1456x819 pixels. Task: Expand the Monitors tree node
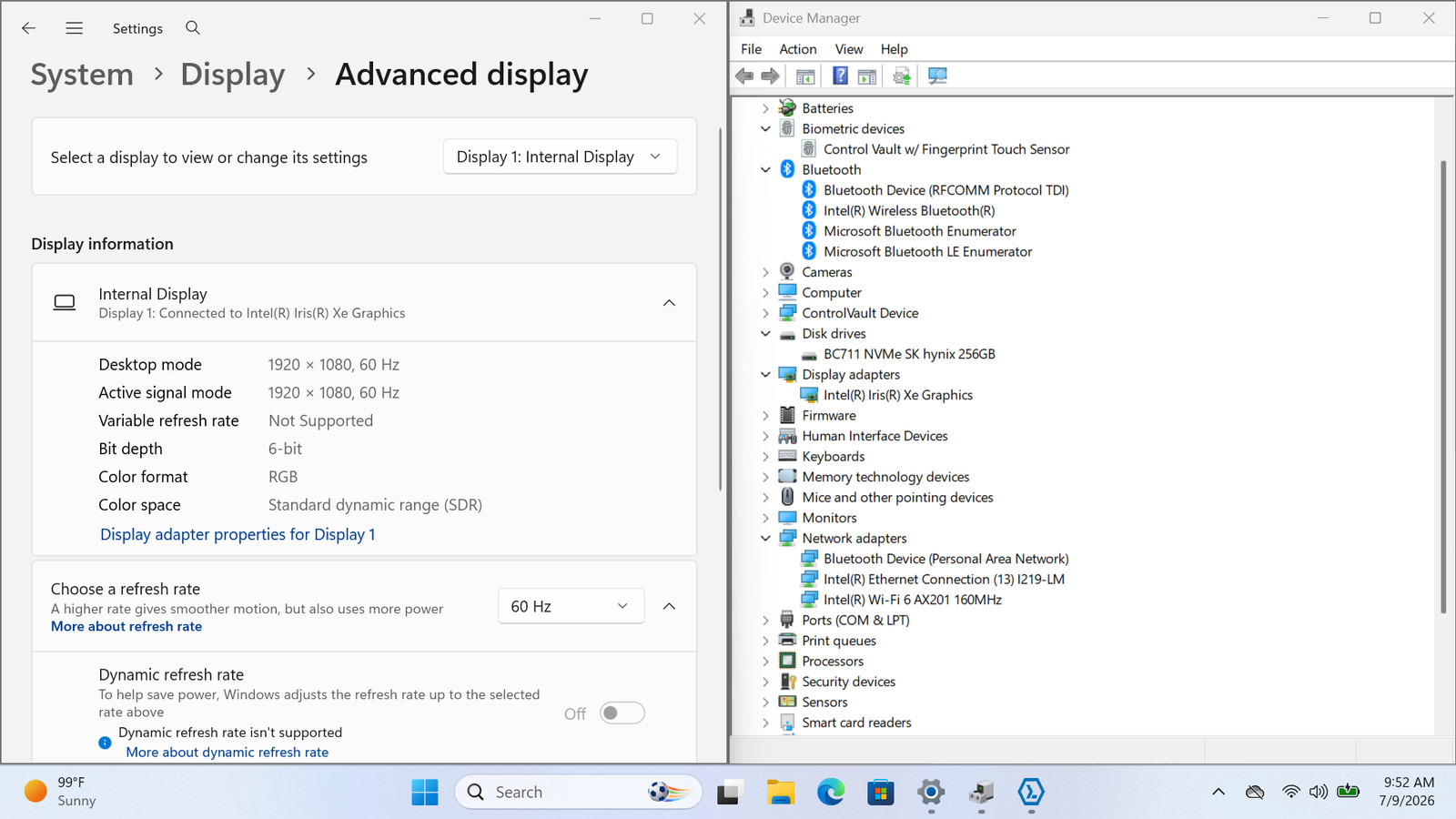(765, 518)
